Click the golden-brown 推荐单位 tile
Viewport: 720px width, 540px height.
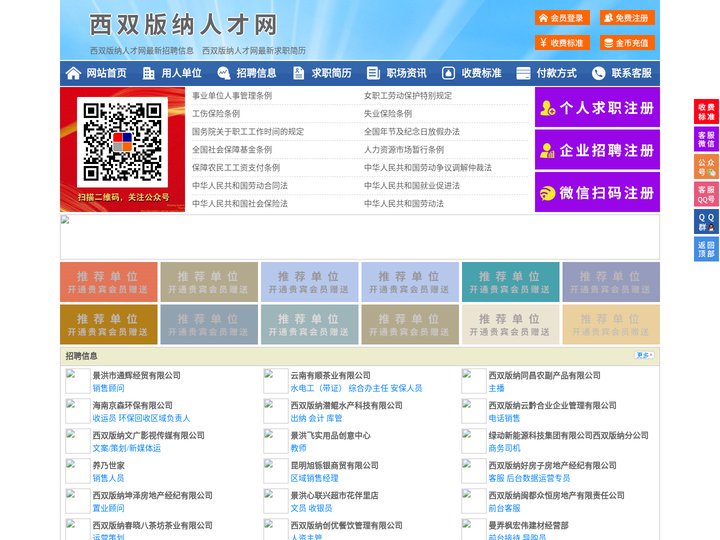tap(109, 324)
